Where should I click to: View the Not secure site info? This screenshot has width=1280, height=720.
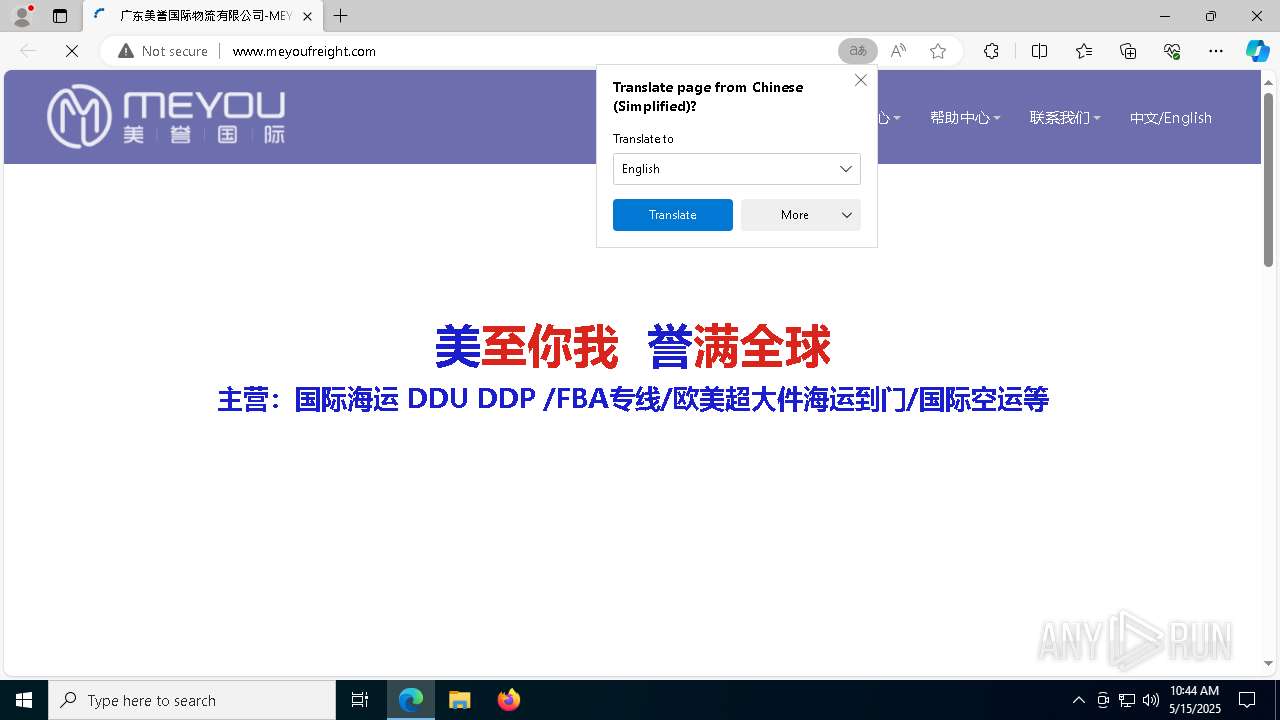coord(163,51)
